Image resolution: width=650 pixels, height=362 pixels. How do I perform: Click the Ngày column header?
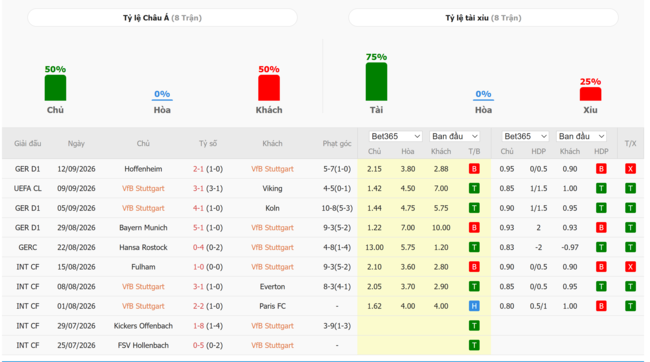[x=76, y=143]
